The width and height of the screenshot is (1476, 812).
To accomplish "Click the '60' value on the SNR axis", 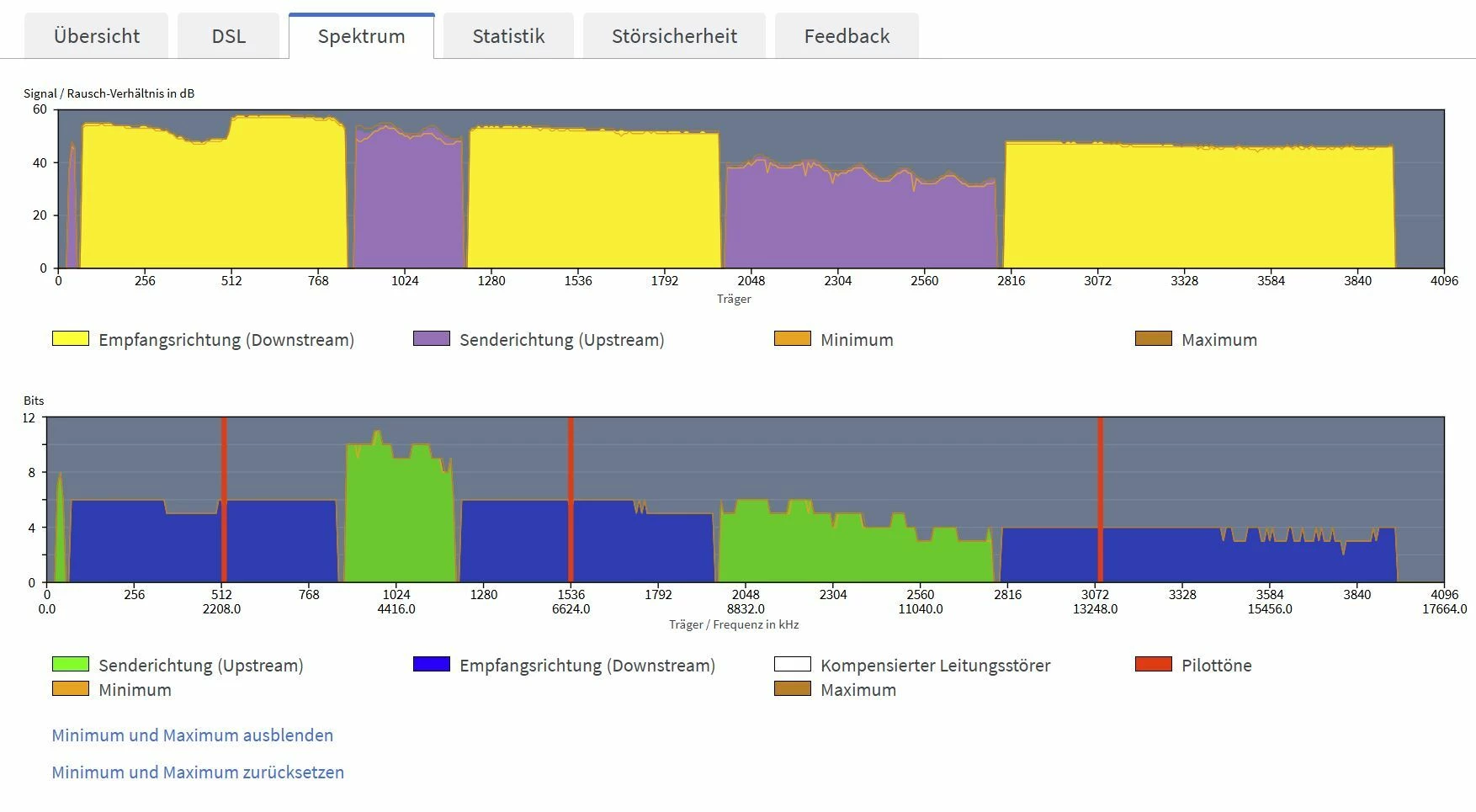I will pos(40,109).
